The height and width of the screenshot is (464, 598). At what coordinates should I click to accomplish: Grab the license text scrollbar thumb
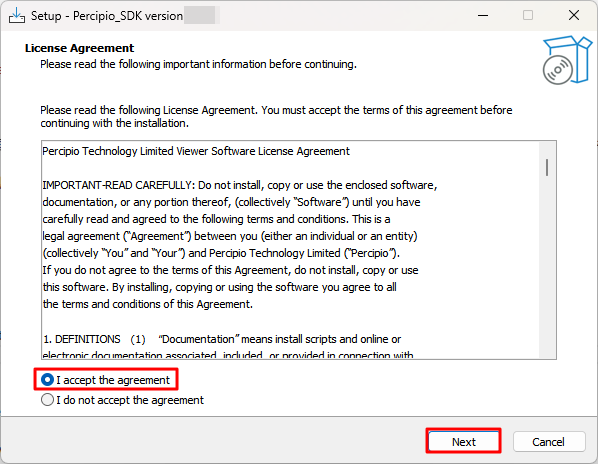pos(547,167)
